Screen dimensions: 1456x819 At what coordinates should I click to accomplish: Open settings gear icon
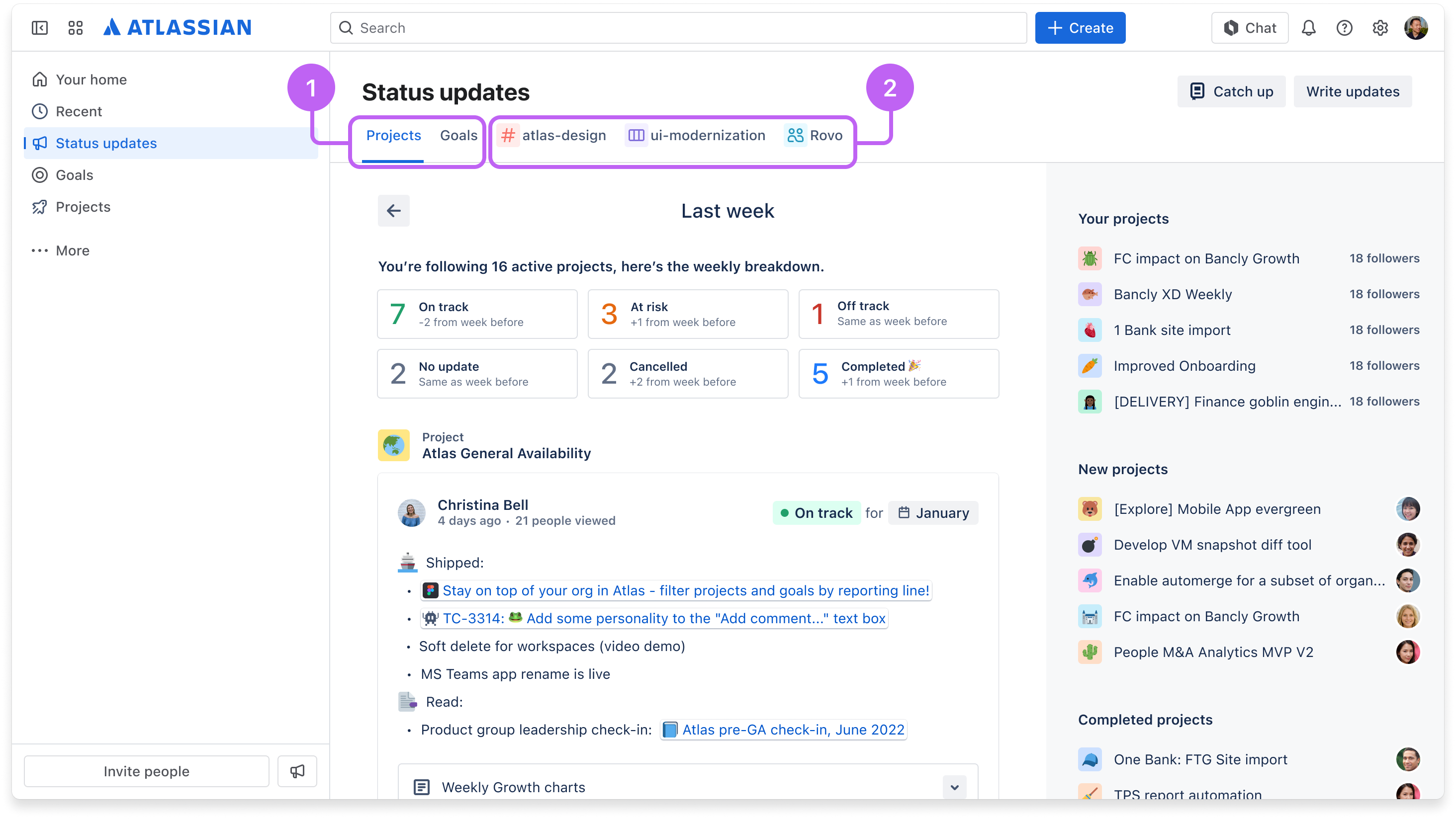click(1380, 28)
